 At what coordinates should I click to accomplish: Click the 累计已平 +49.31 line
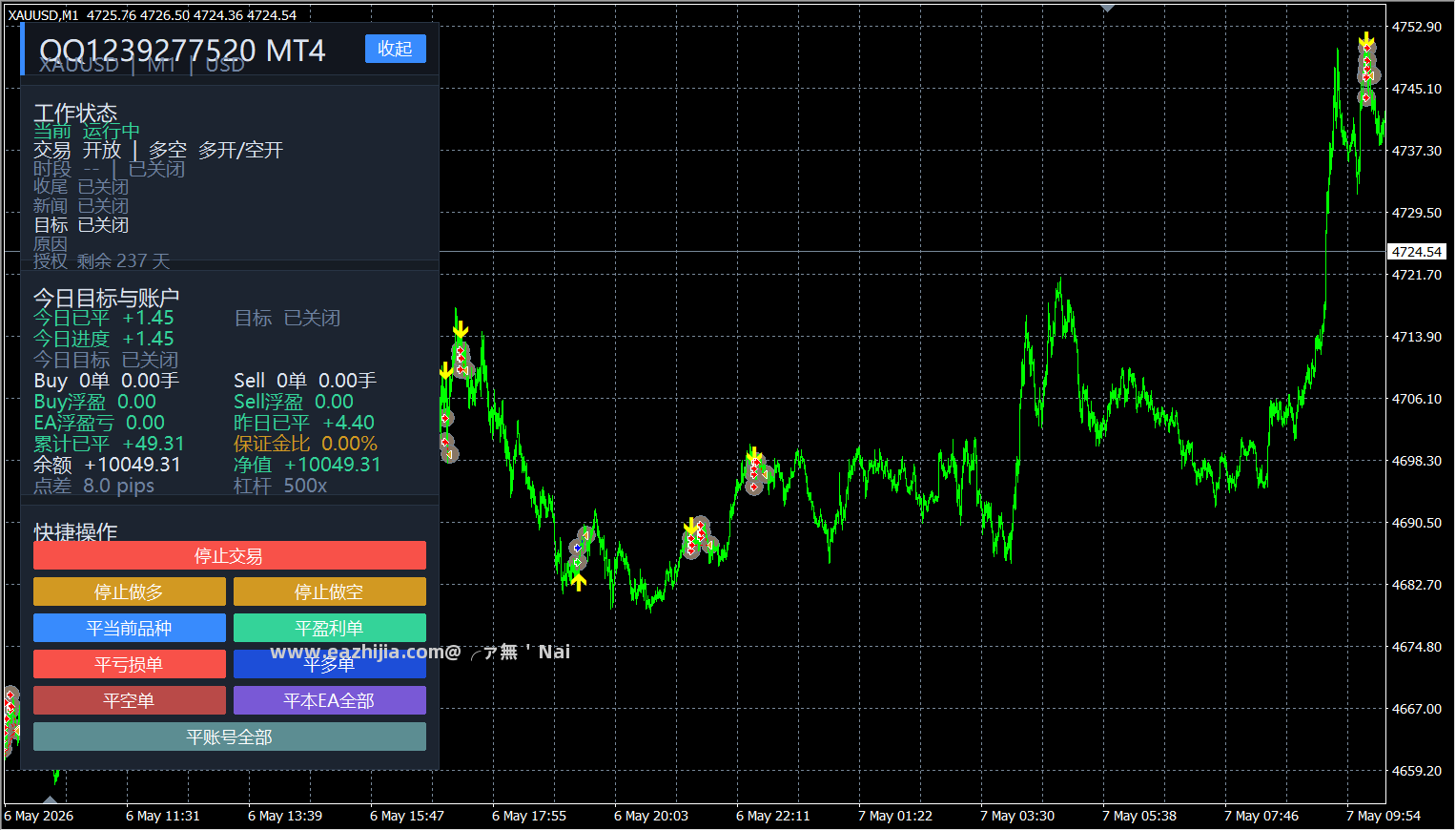[109, 444]
